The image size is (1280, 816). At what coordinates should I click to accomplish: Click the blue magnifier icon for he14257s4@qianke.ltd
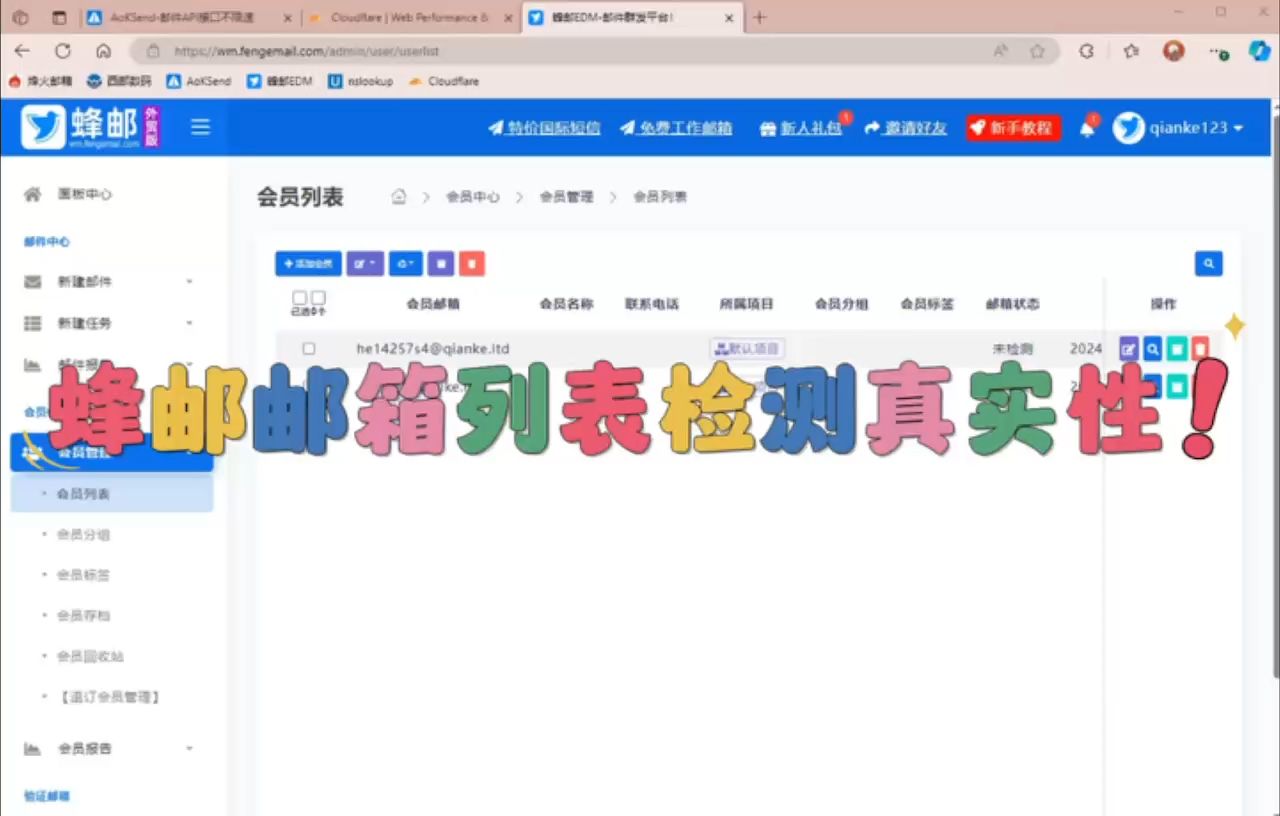click(1153, 348)
